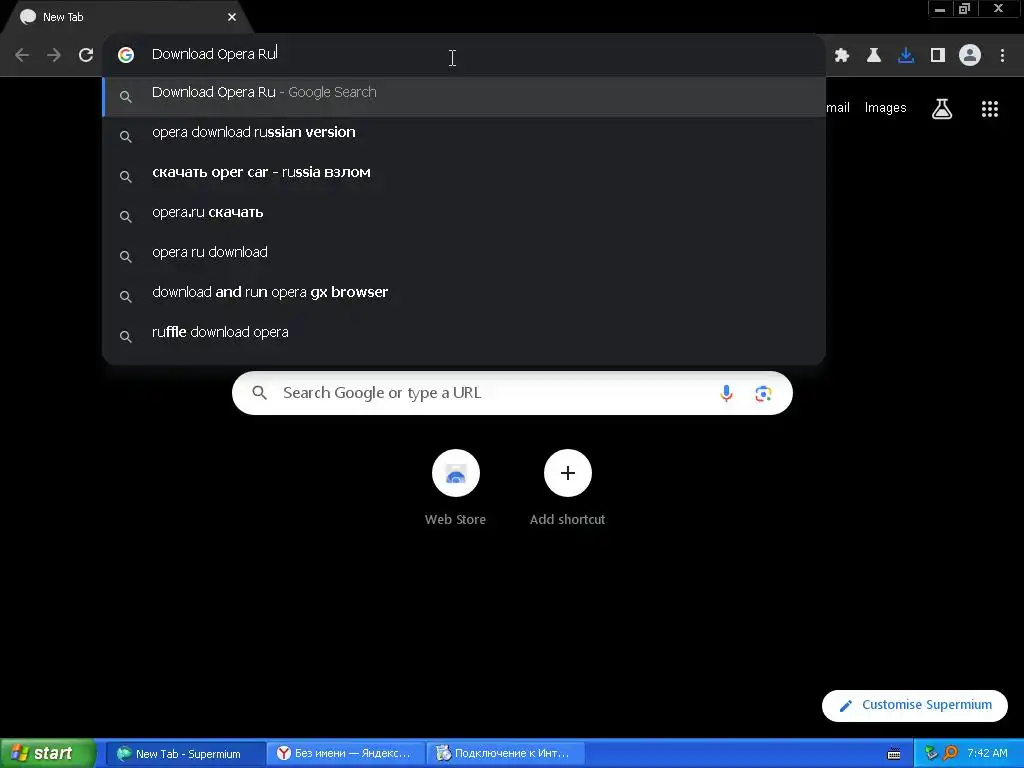Open the profile avatar menu
The height and width of the screenshot is (768, 1024).
[970, 56]
